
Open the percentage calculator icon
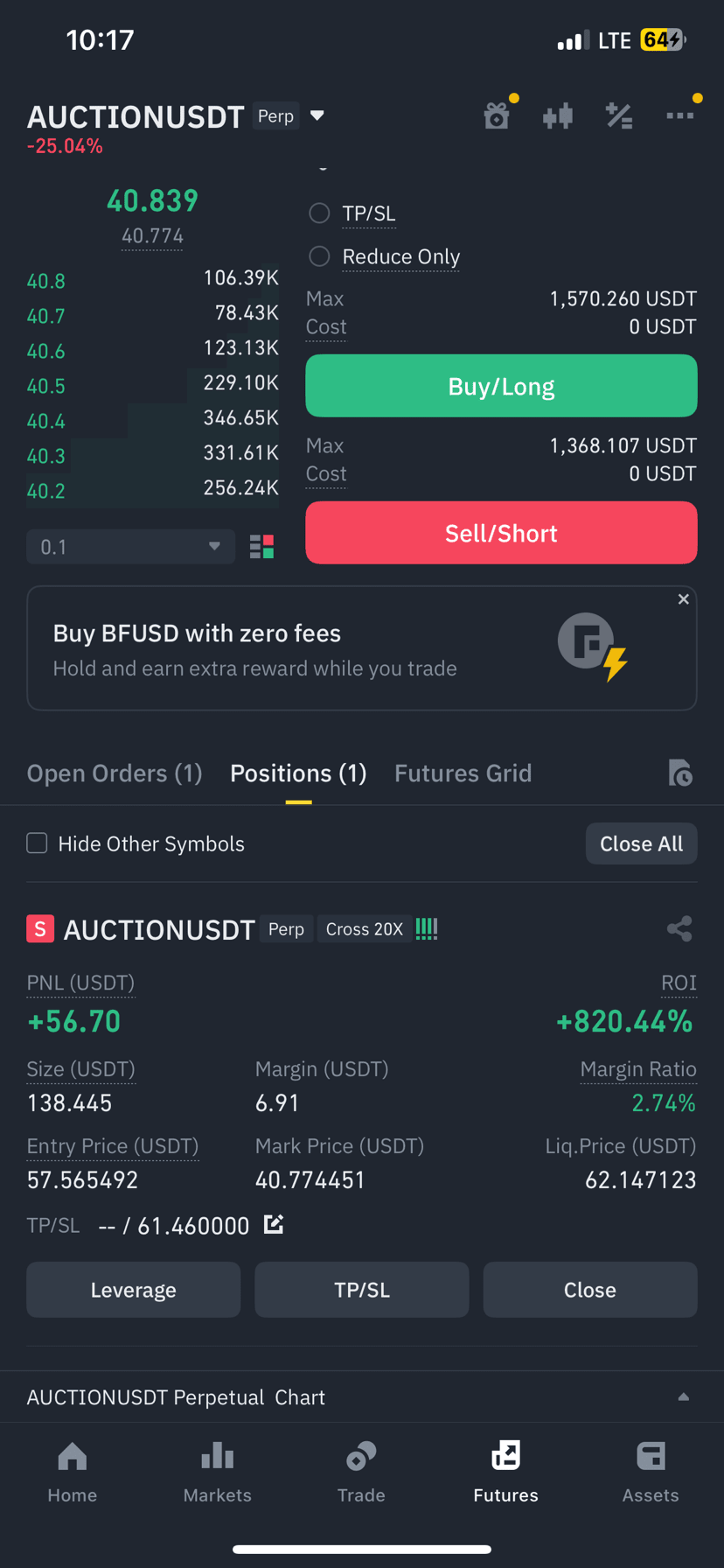[x=619, y=115]
